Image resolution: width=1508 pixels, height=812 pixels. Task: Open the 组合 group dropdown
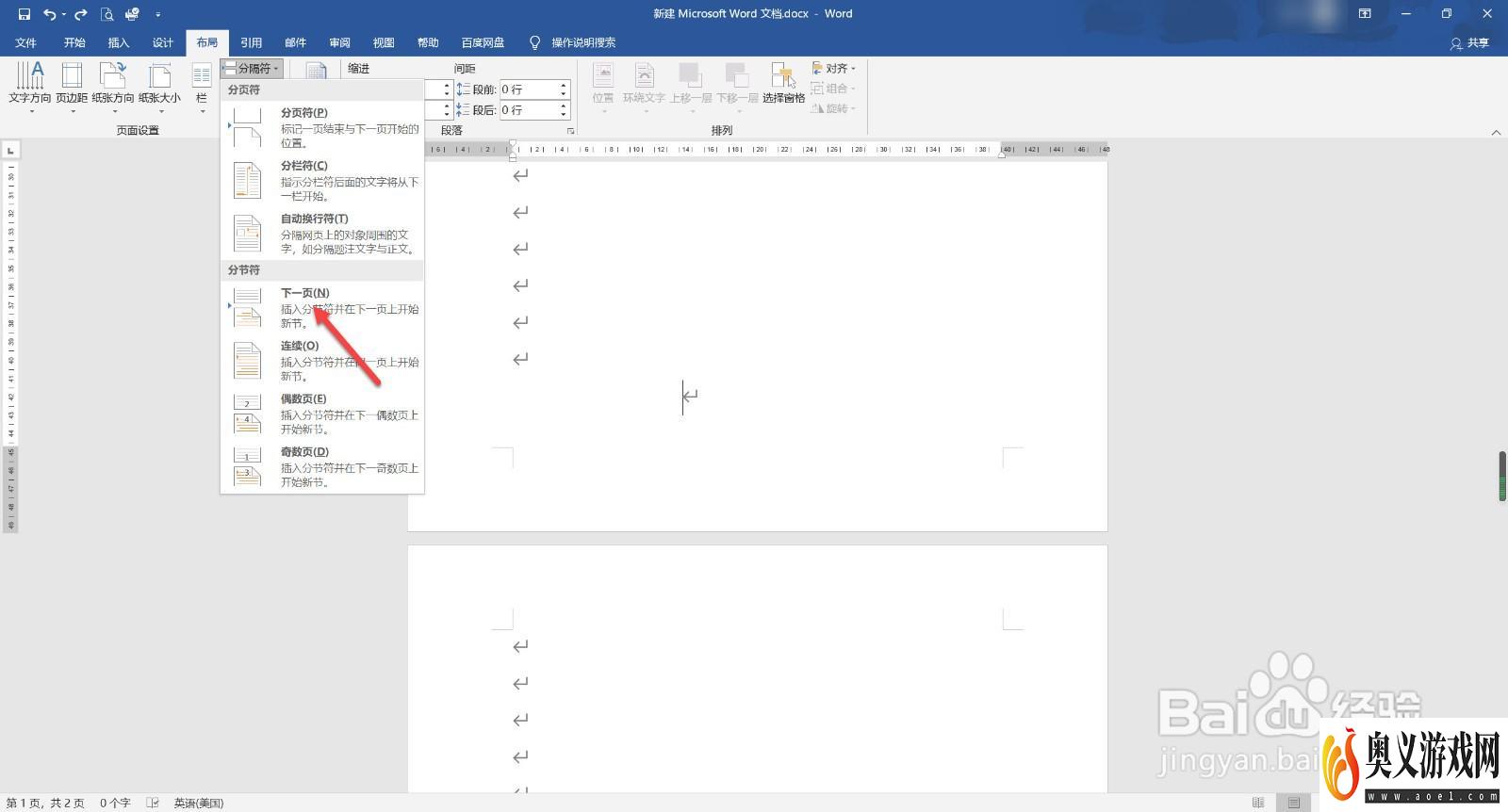834,89
